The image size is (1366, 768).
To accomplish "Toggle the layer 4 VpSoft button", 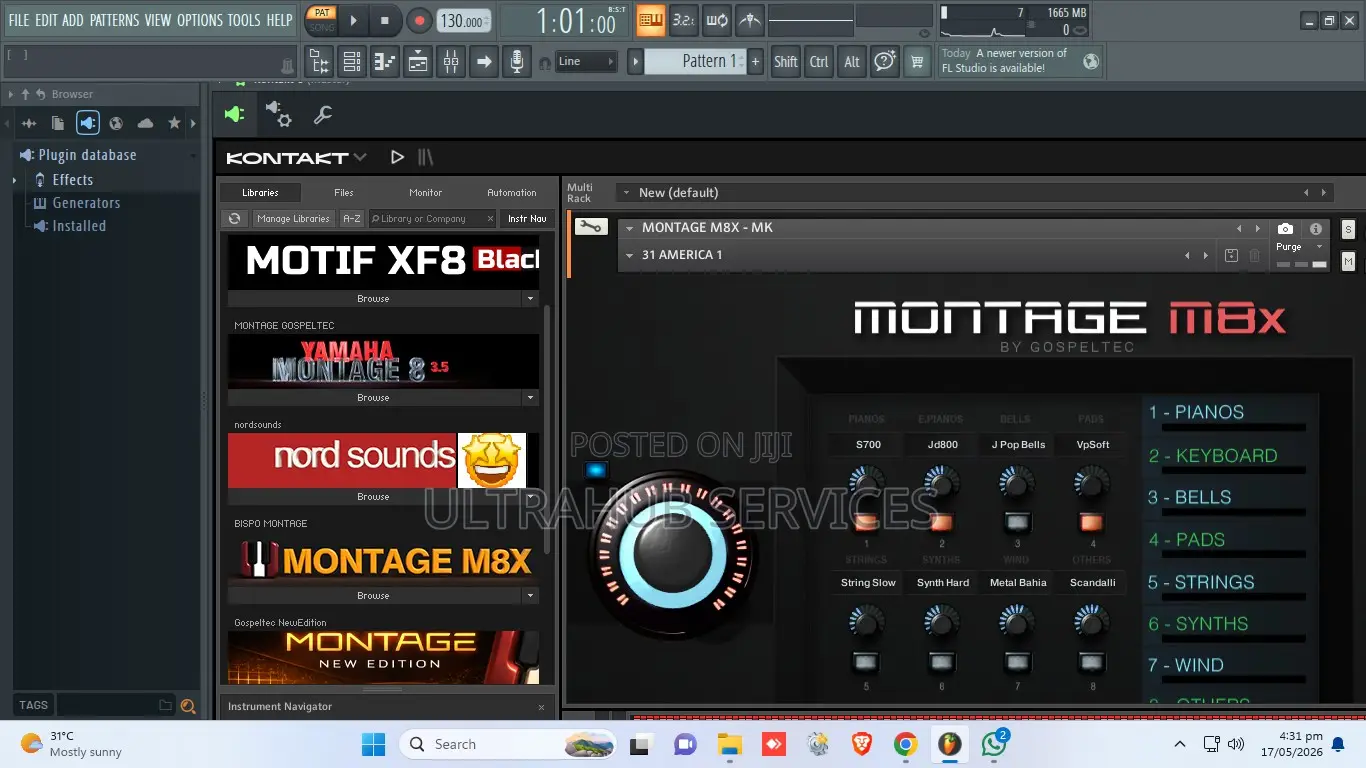I will click(1091, 522).
